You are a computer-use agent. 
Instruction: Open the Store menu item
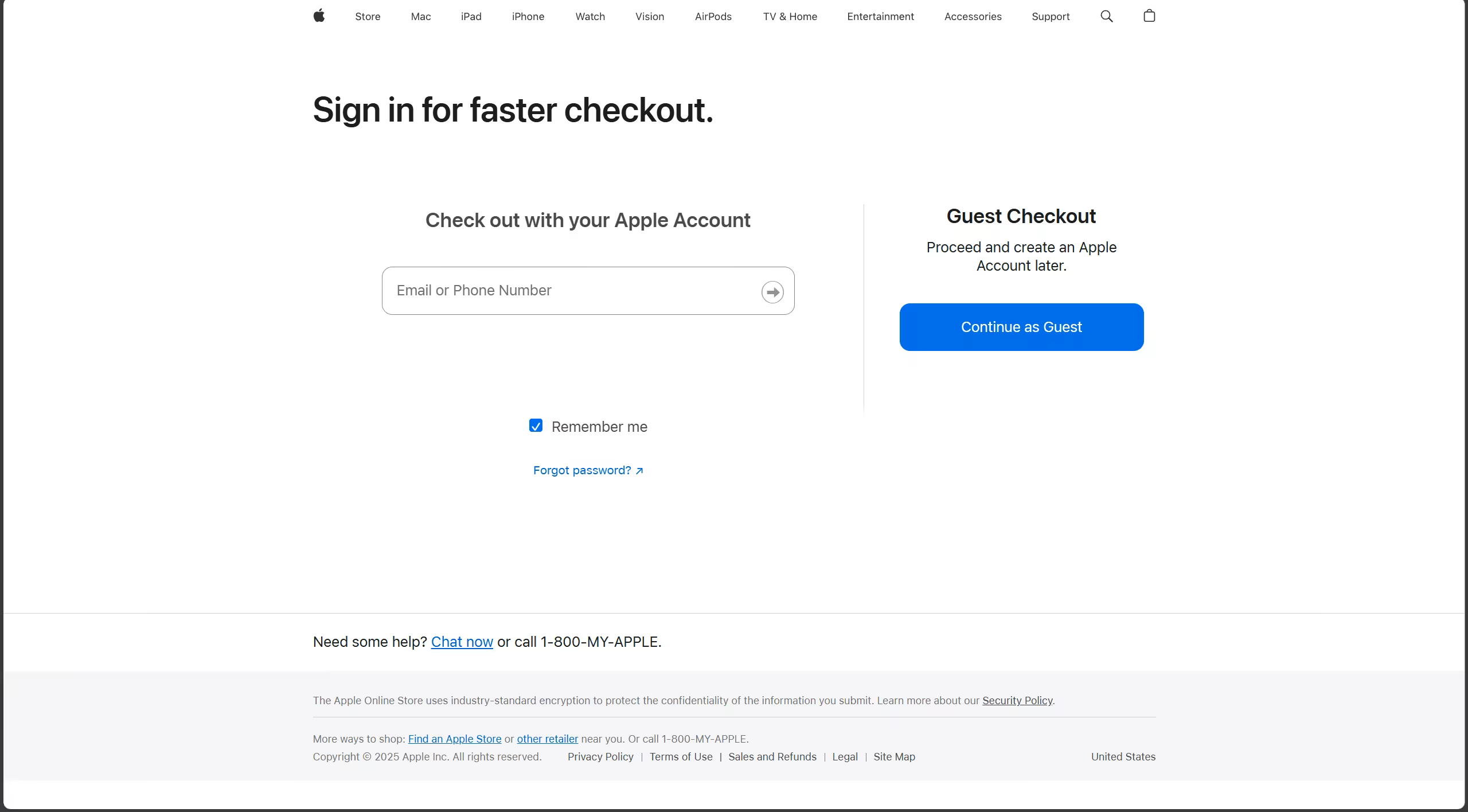[x=368, y=17]
